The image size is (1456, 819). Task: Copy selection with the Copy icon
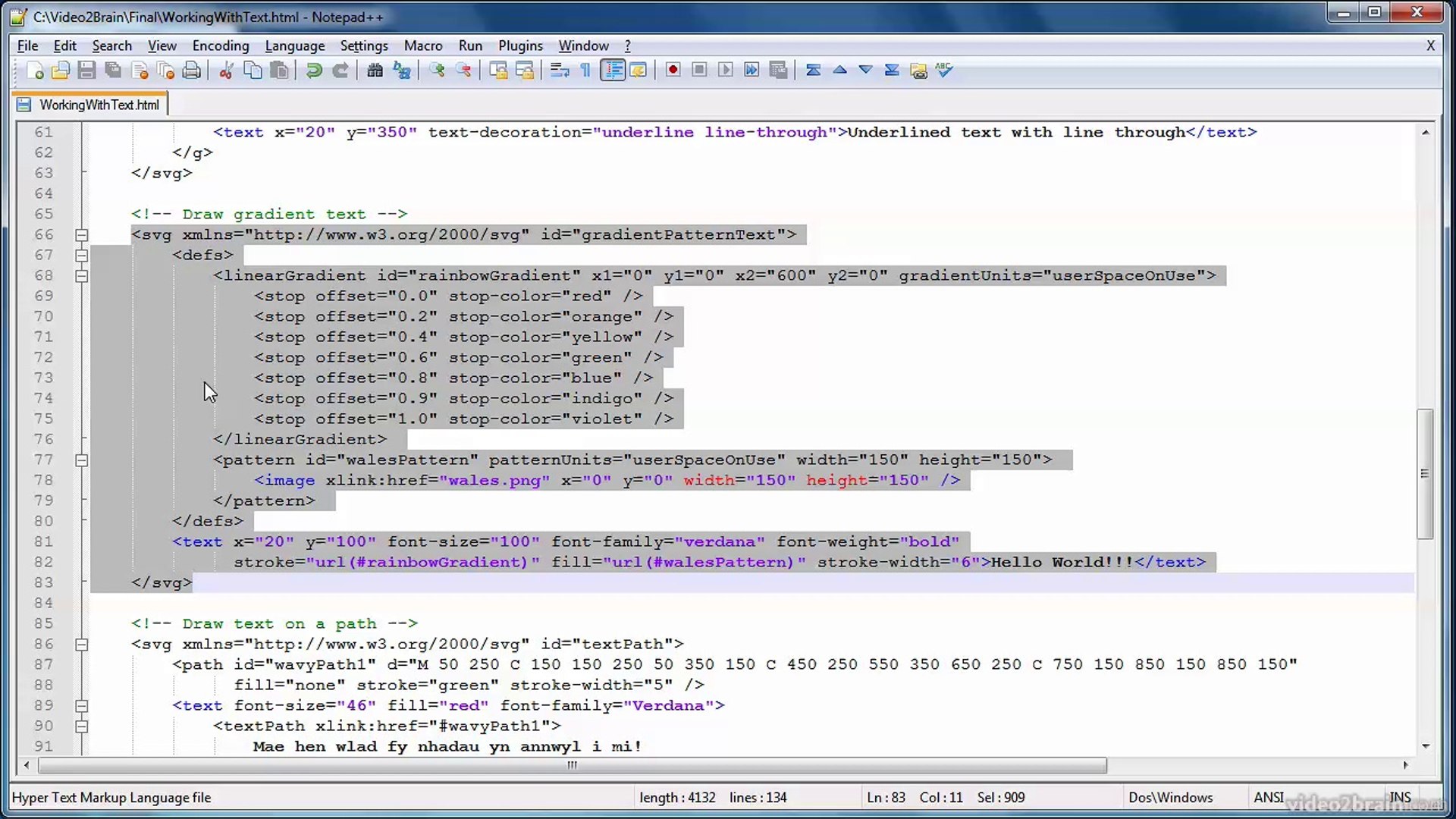click(x=253, y=71)
